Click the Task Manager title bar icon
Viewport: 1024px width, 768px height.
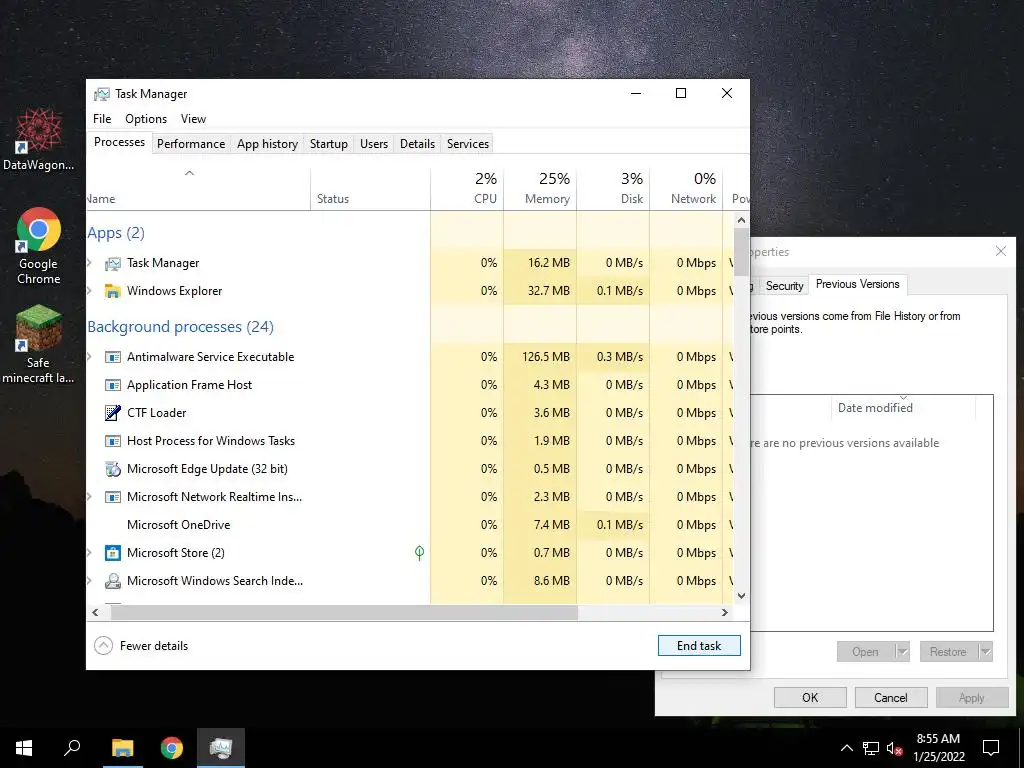click(x=101, y=94)
